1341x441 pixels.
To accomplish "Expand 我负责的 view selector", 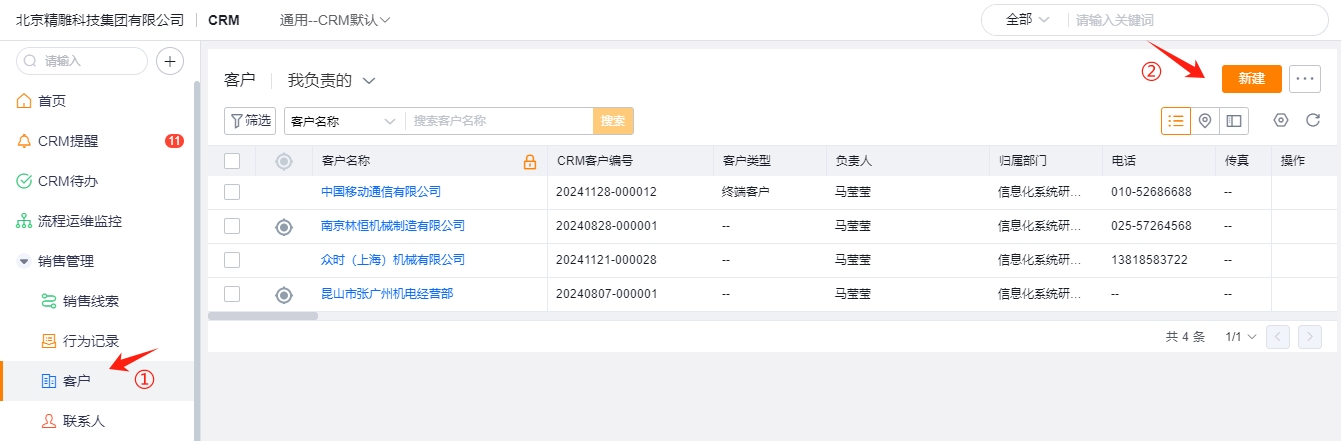I will click(331, 80).
